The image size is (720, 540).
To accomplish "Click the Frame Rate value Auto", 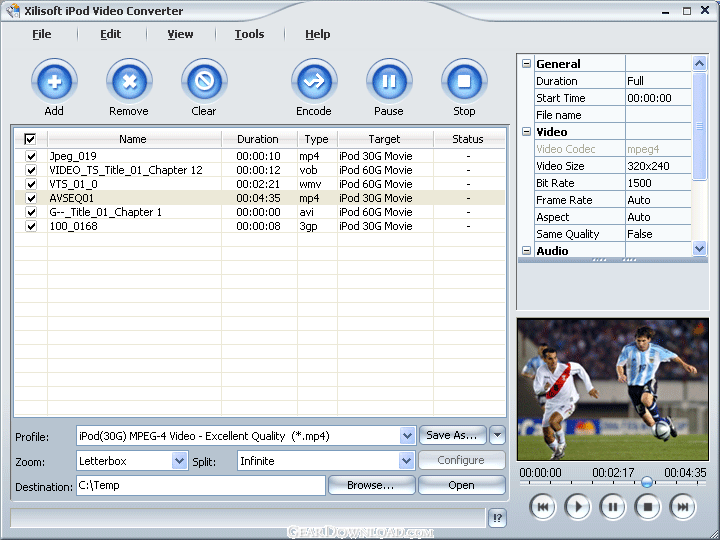I will coord(658,200).
